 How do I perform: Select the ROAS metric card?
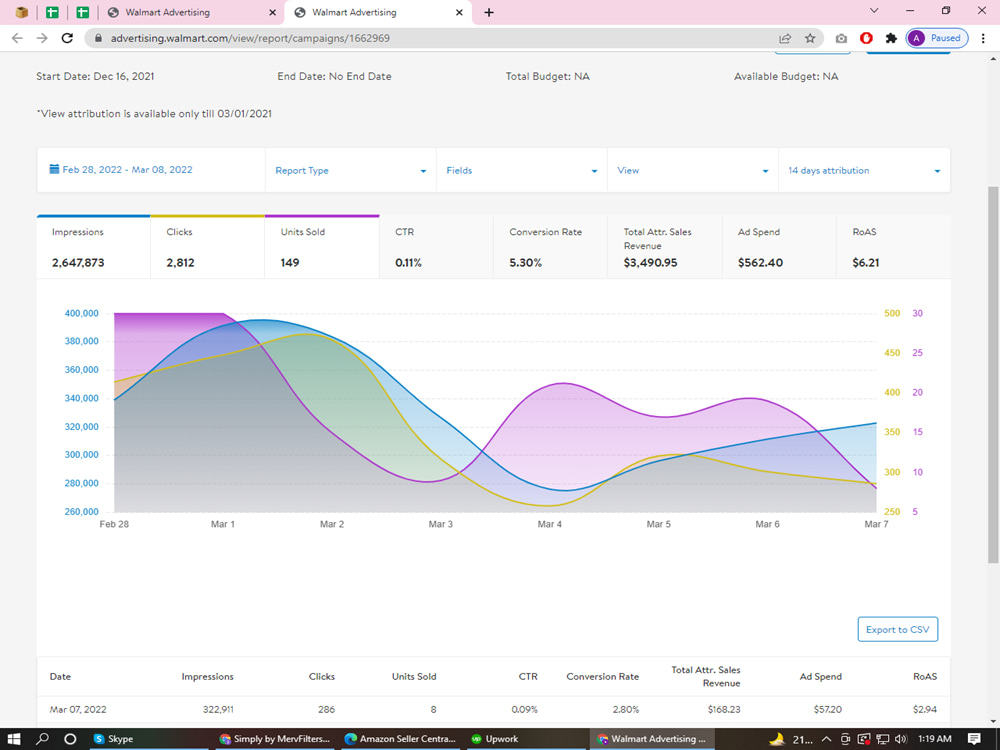(893, 247)
